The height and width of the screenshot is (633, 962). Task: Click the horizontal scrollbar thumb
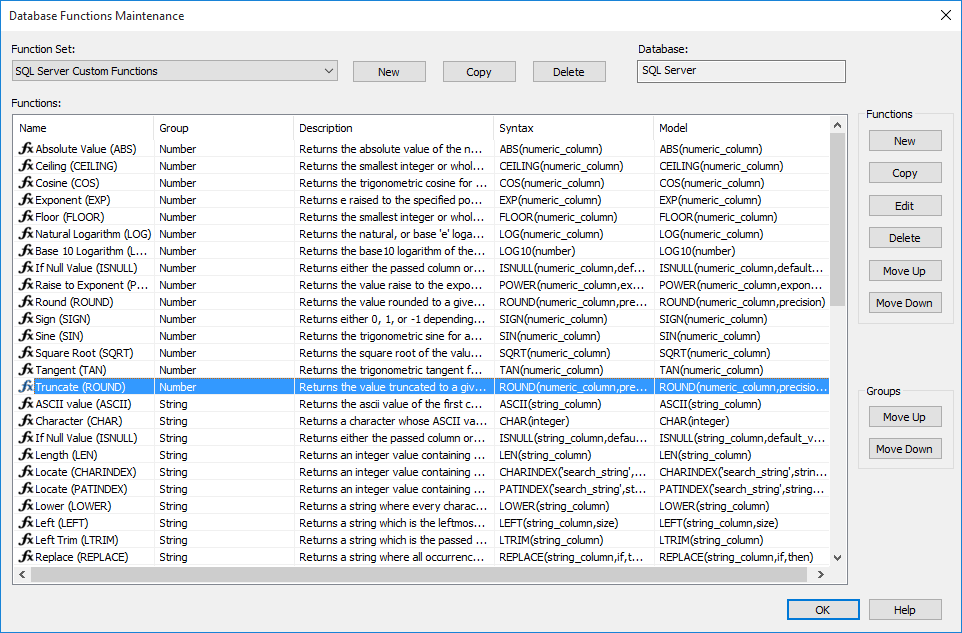418,575
